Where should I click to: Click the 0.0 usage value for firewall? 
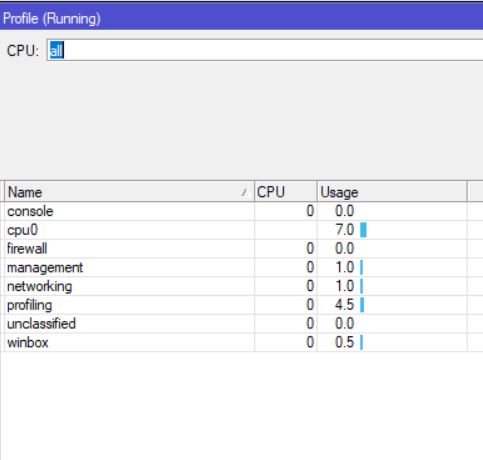(345, 249)
